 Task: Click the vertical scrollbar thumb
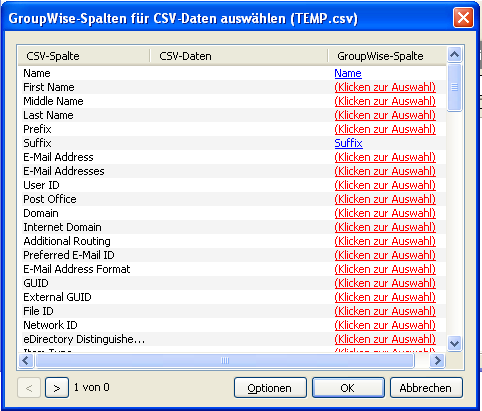pyautogui.click(x=455, y=87)
